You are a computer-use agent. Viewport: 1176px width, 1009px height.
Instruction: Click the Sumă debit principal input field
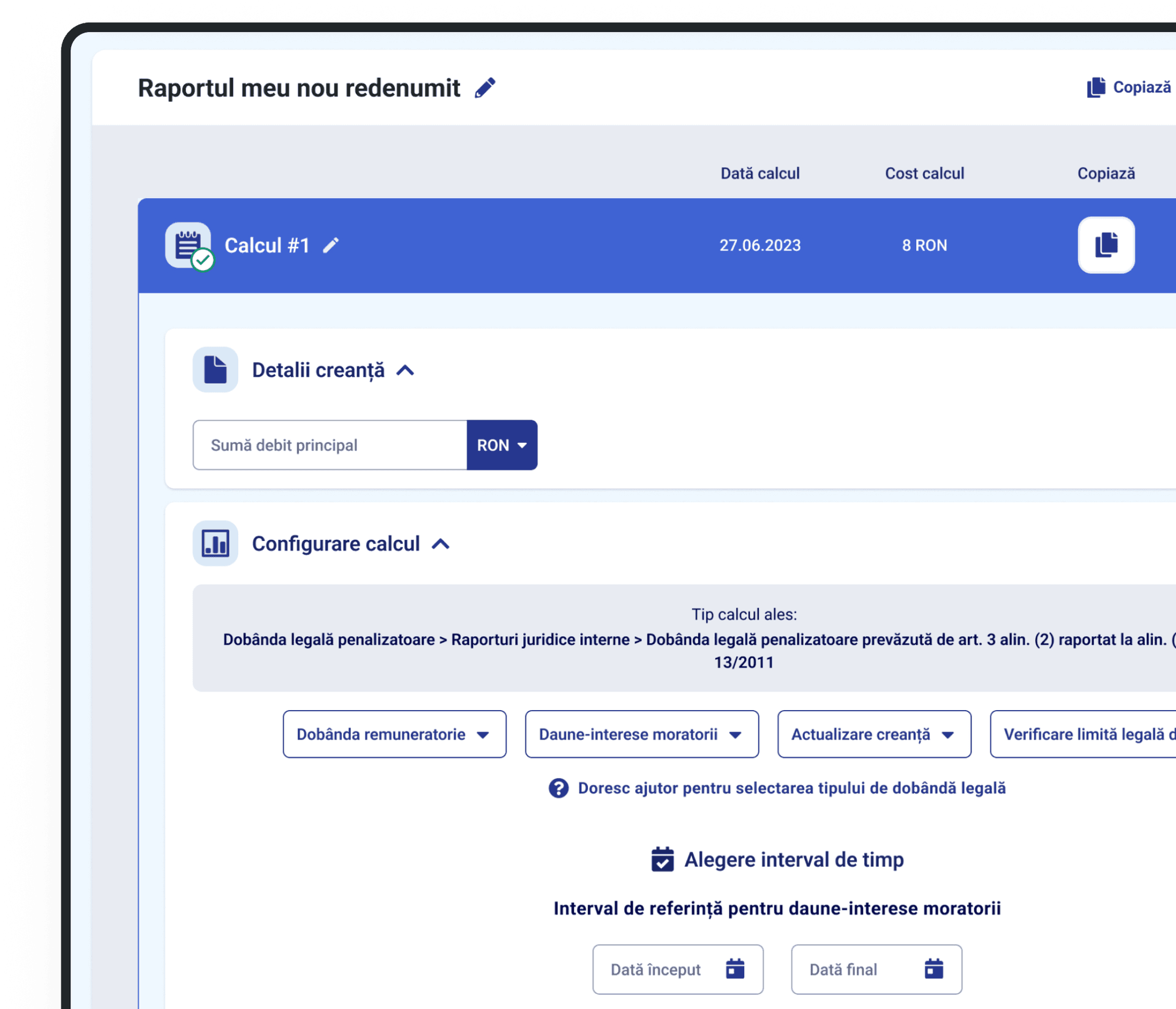330,445
